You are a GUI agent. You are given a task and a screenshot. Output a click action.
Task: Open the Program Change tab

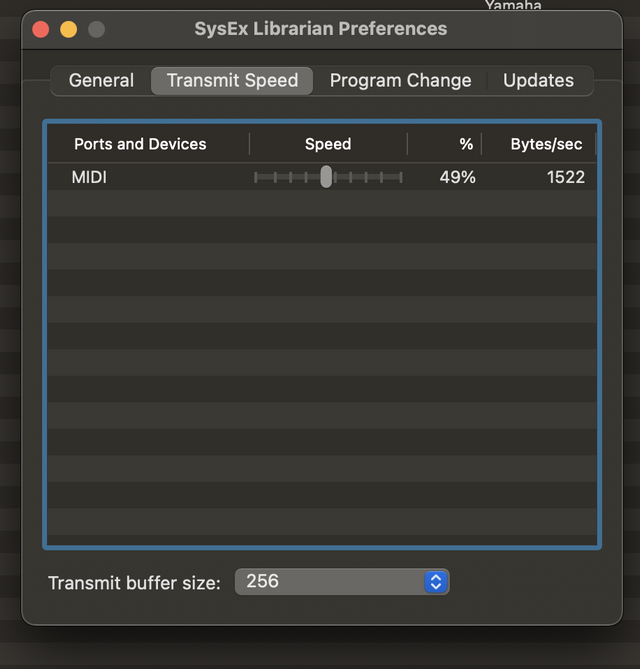coord(400,81)
